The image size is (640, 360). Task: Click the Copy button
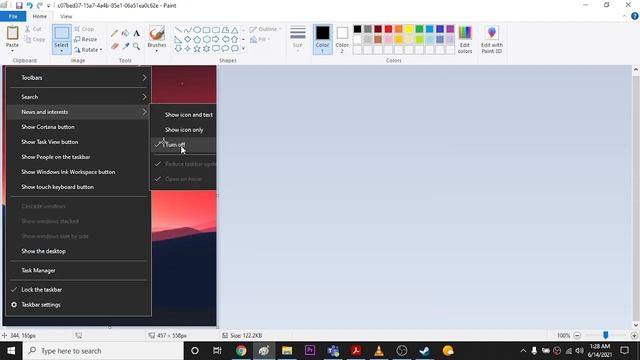pos(34,39)
